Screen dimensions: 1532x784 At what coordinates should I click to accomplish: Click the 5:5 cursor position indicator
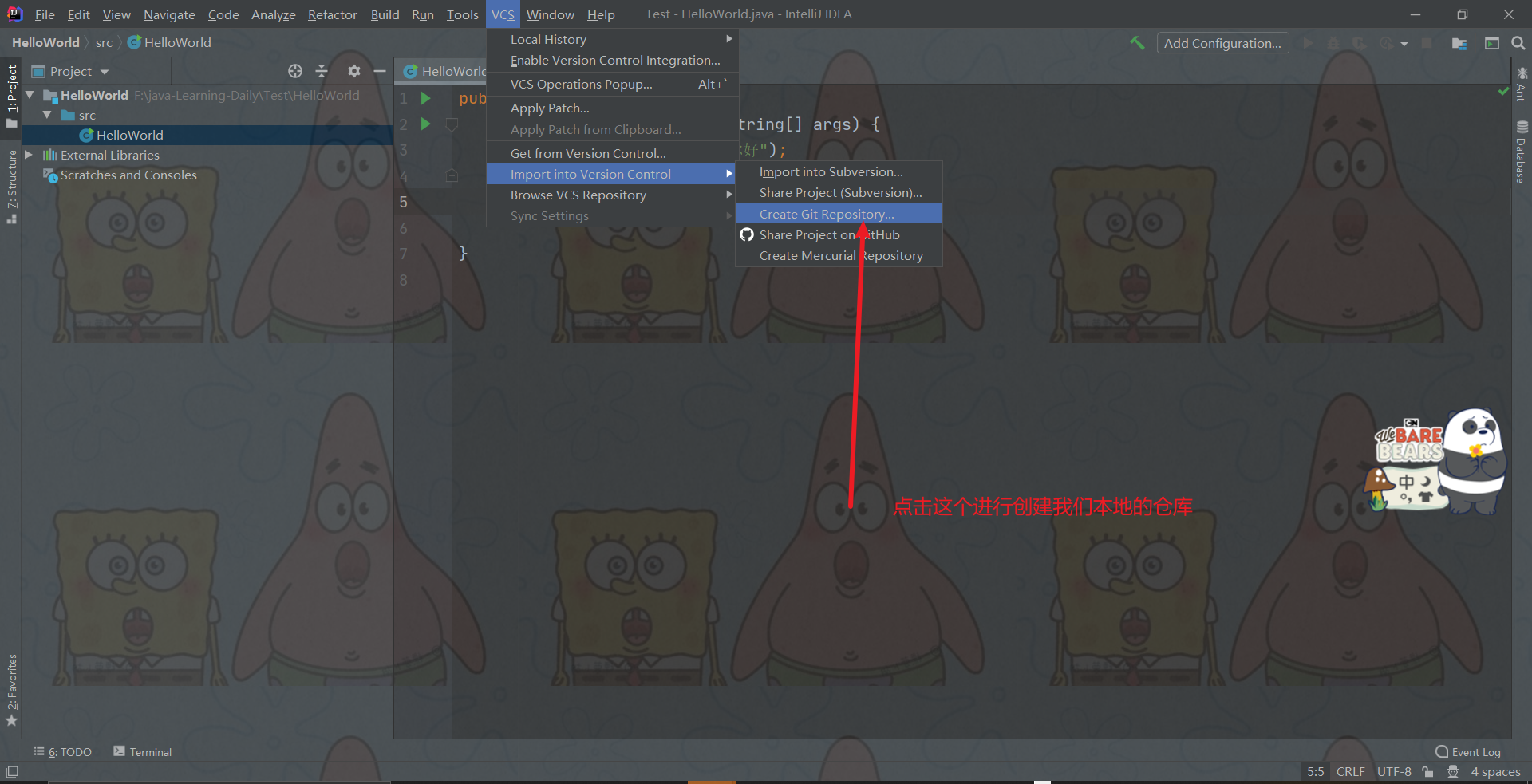pyautogui.click(x=1315, y=772)
